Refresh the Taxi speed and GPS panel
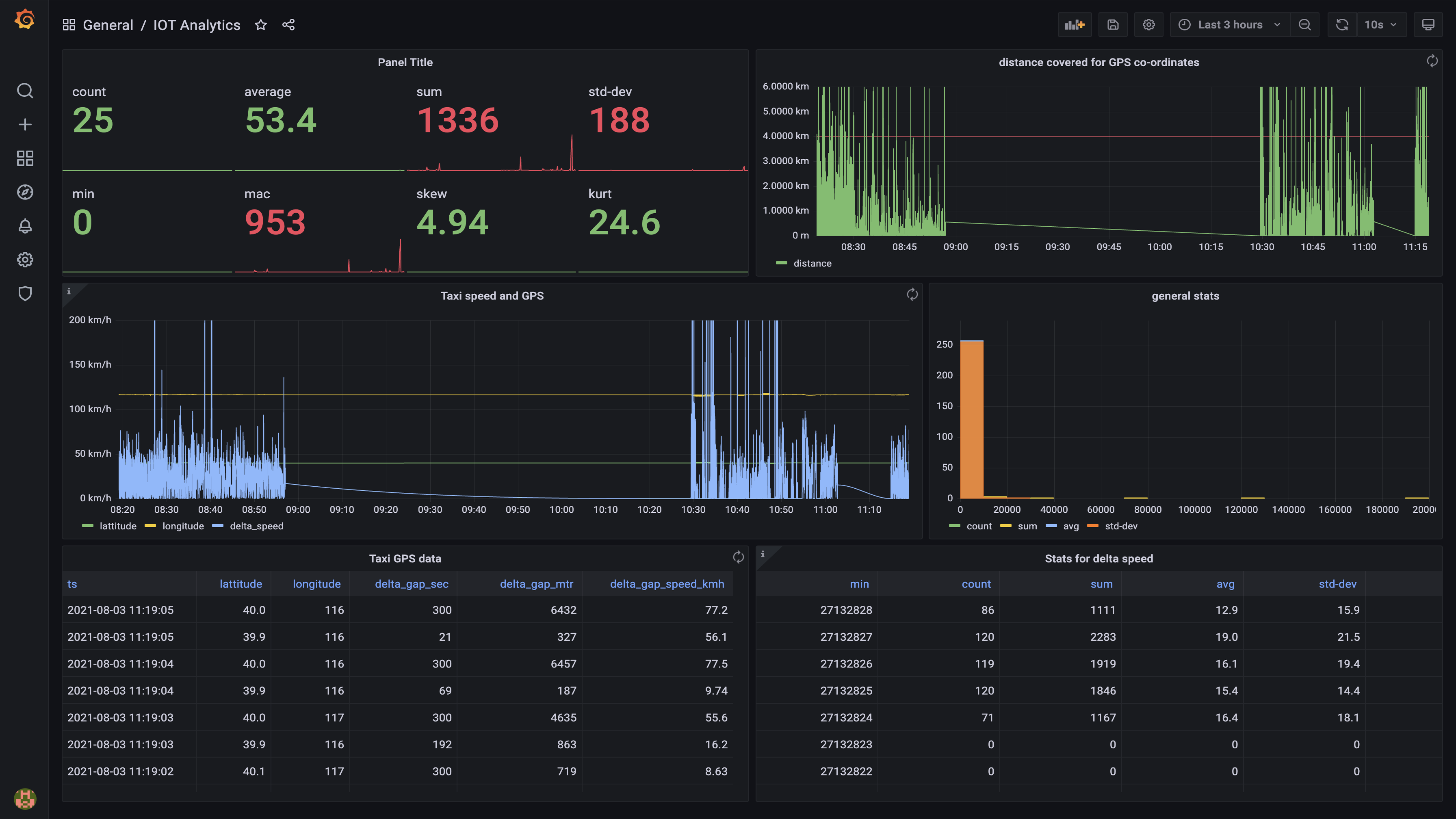 click(912, 295)
